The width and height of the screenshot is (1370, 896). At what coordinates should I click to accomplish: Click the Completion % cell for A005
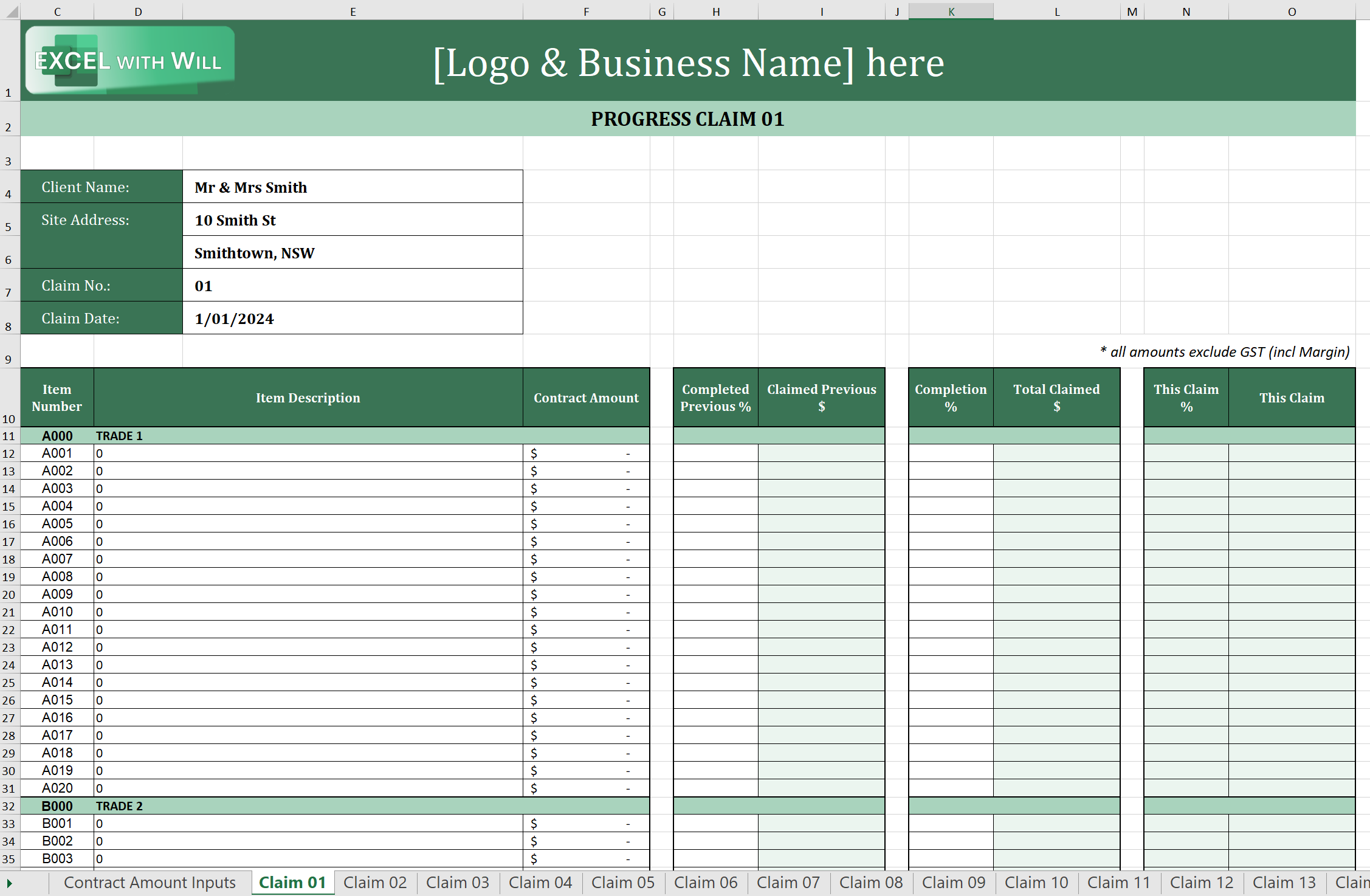(x=951, y=524)
